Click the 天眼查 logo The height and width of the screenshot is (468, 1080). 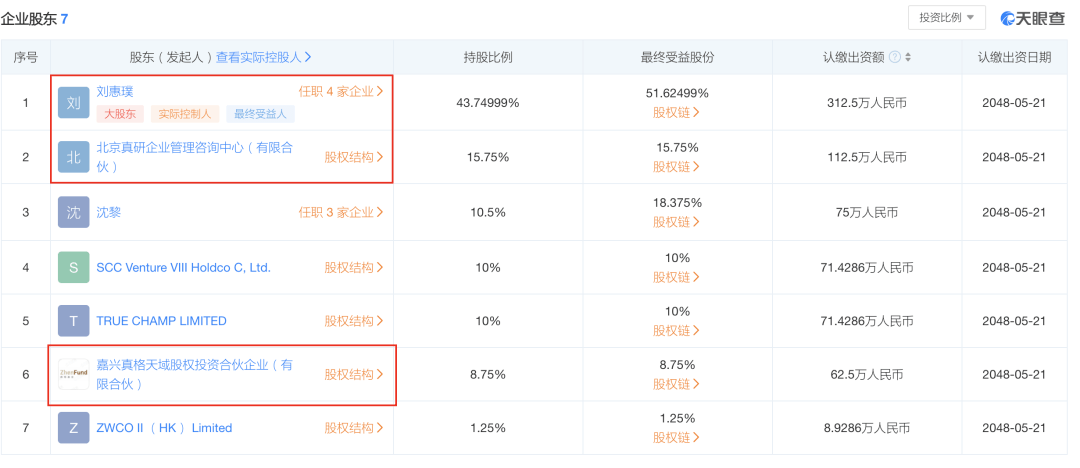pyautogui.click(x=1032, y=18)
